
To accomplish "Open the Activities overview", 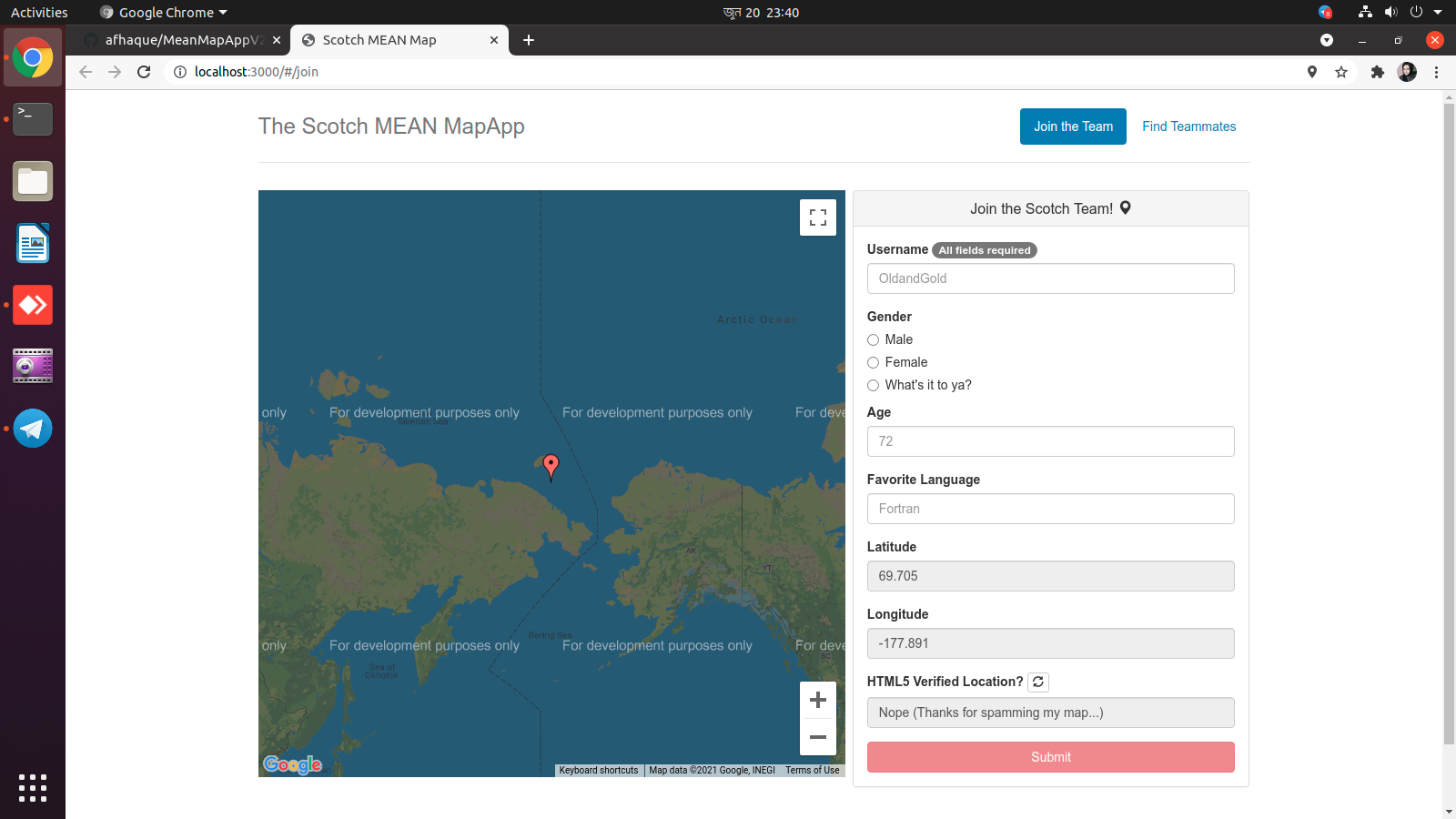I will pyautogui.click(x=39, y=13).
